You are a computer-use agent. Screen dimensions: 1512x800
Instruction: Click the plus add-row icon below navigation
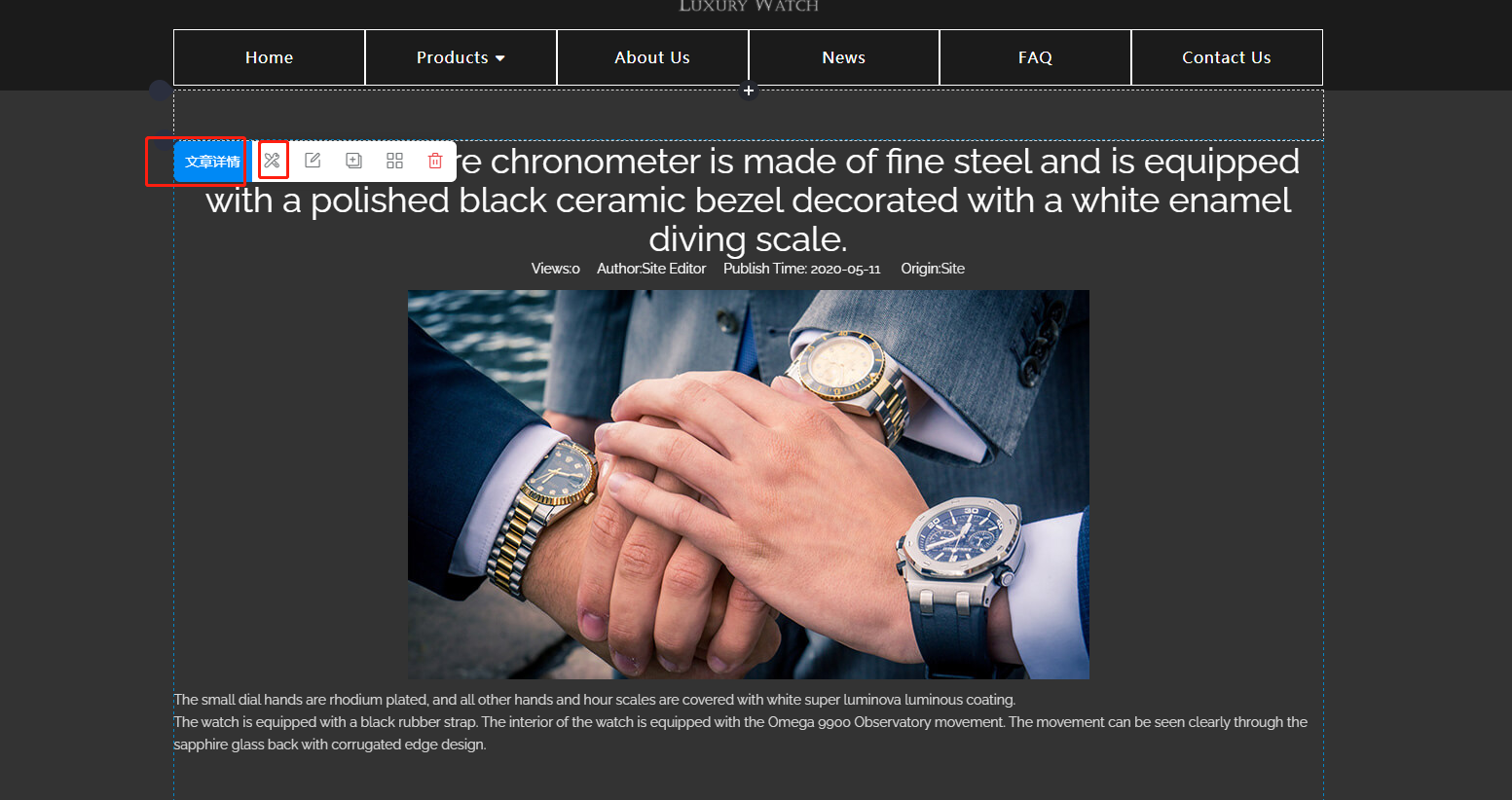748,91
